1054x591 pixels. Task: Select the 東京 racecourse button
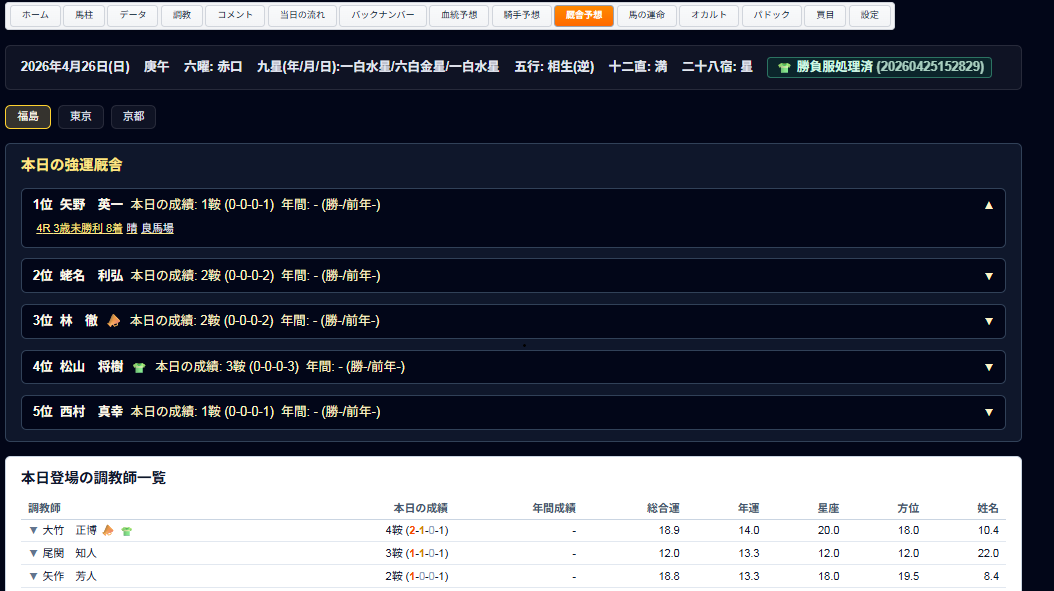81,116
